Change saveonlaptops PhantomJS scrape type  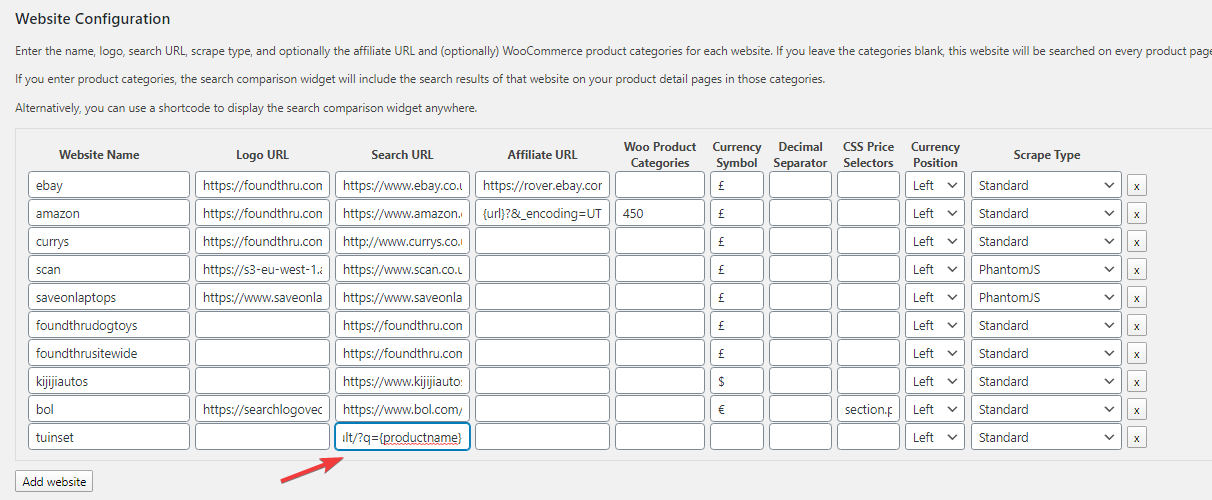click(1047, 297)
